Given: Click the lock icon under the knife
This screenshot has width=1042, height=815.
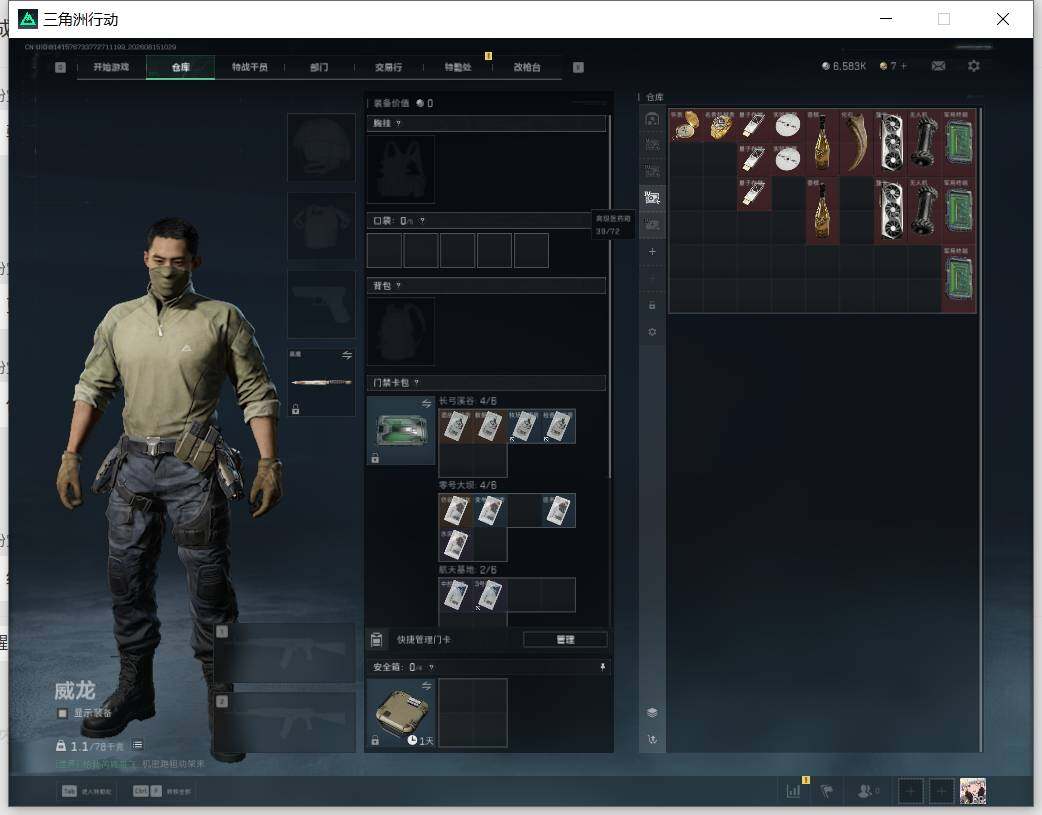Looking at the screenshot, I should pos(296,409).
